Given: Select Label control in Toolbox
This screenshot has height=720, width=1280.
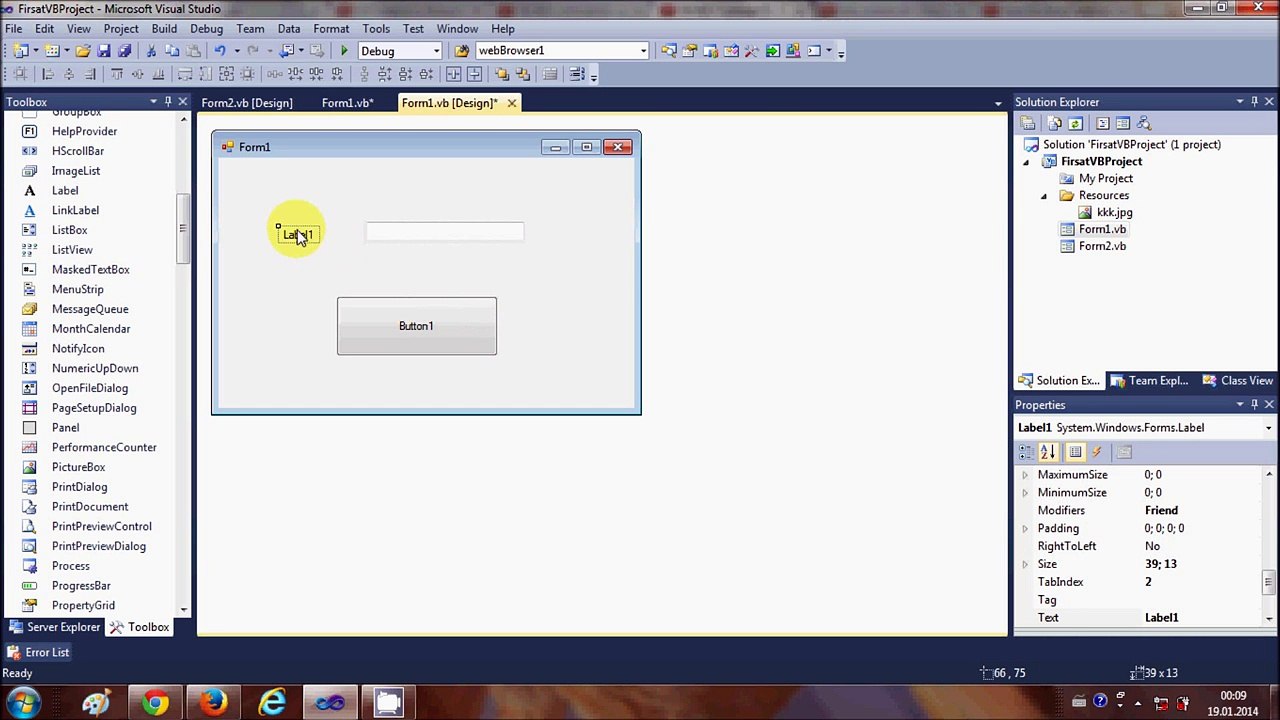Looking at the screenshot, I should click(x=65, y=190).
